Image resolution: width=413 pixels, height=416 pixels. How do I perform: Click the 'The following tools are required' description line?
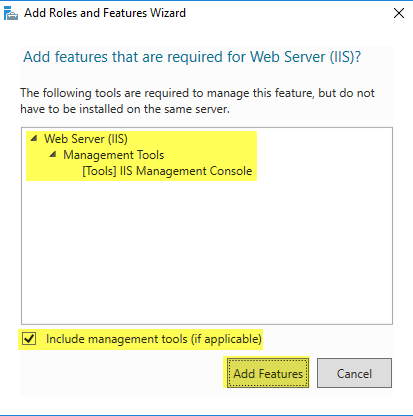197,93
